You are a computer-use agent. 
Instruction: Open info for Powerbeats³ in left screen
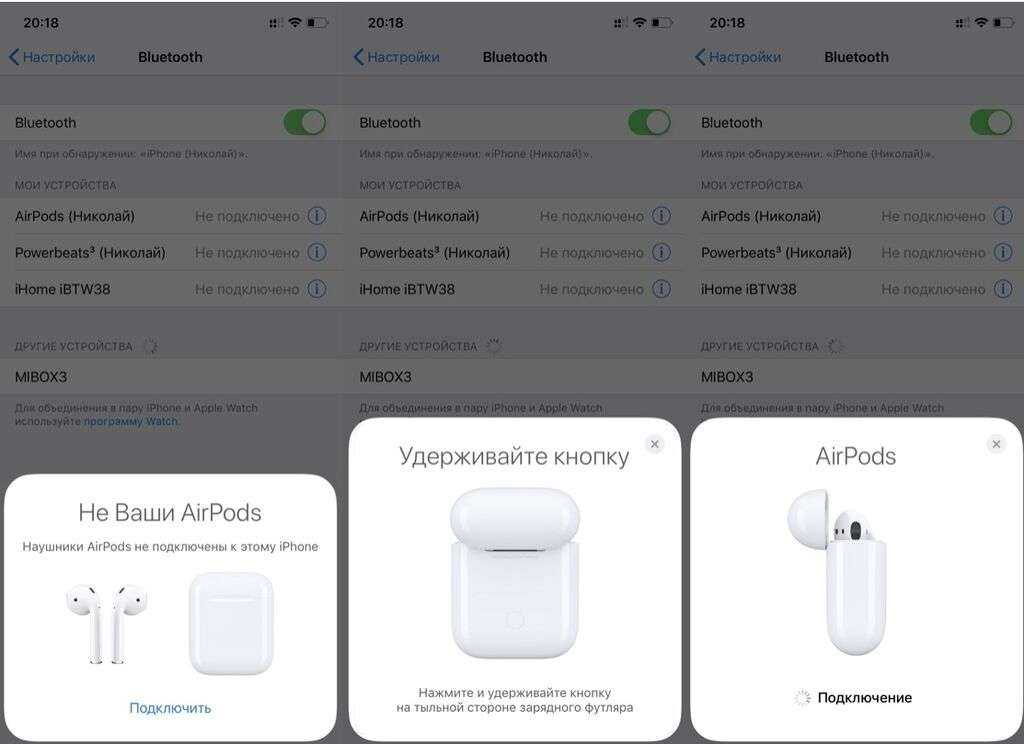[x=317, y=252]
